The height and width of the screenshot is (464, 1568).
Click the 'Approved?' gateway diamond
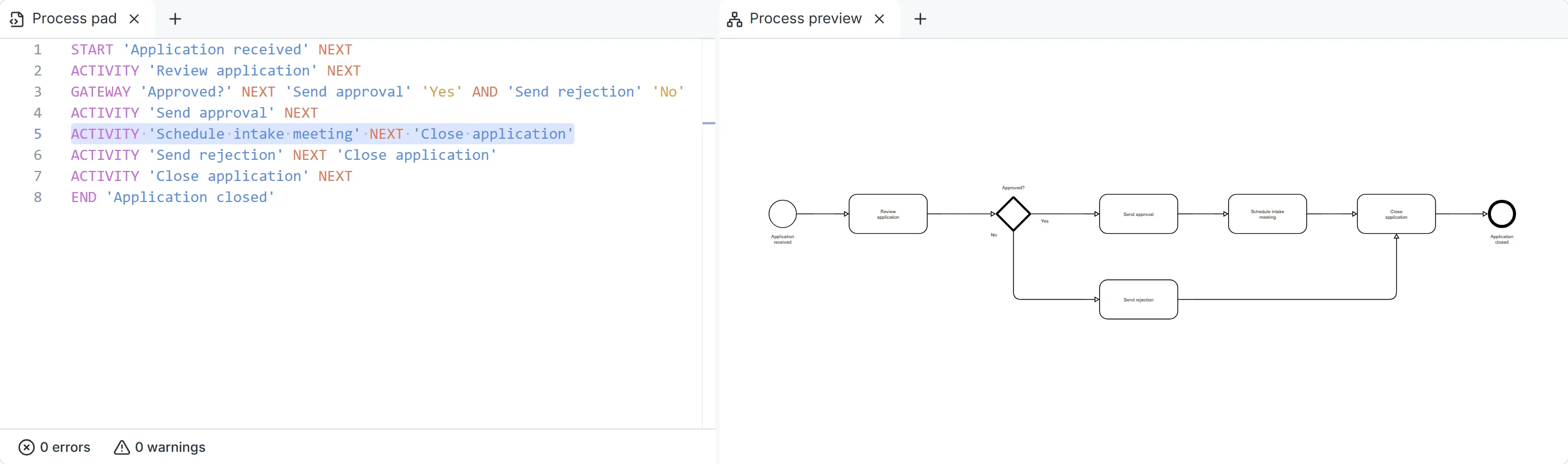pos(1014,214)
